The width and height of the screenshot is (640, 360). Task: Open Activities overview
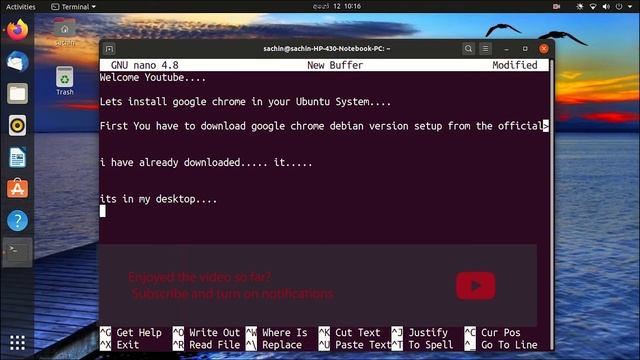[20, 7]
